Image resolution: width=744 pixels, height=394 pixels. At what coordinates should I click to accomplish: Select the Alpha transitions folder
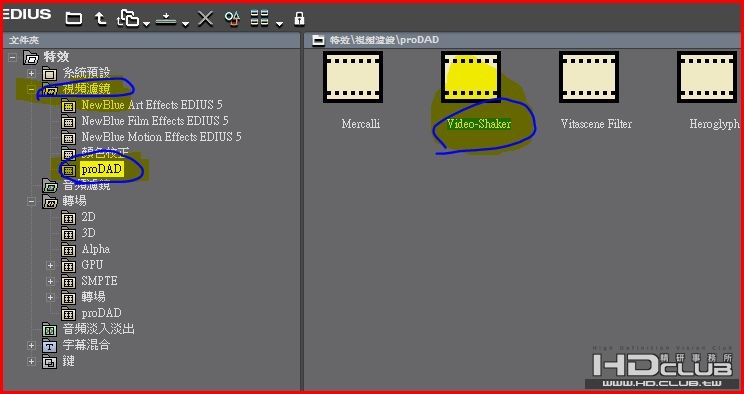coord(95,249)
